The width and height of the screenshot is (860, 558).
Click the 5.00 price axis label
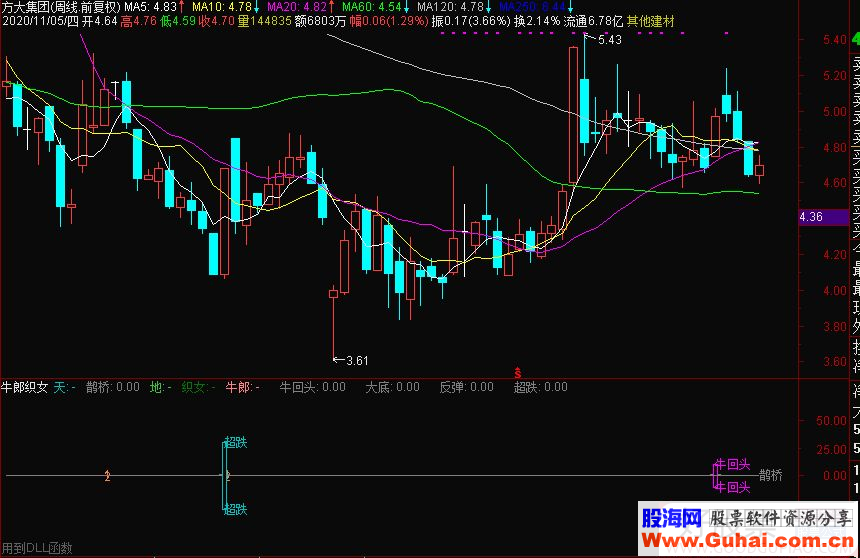[835, 111]
